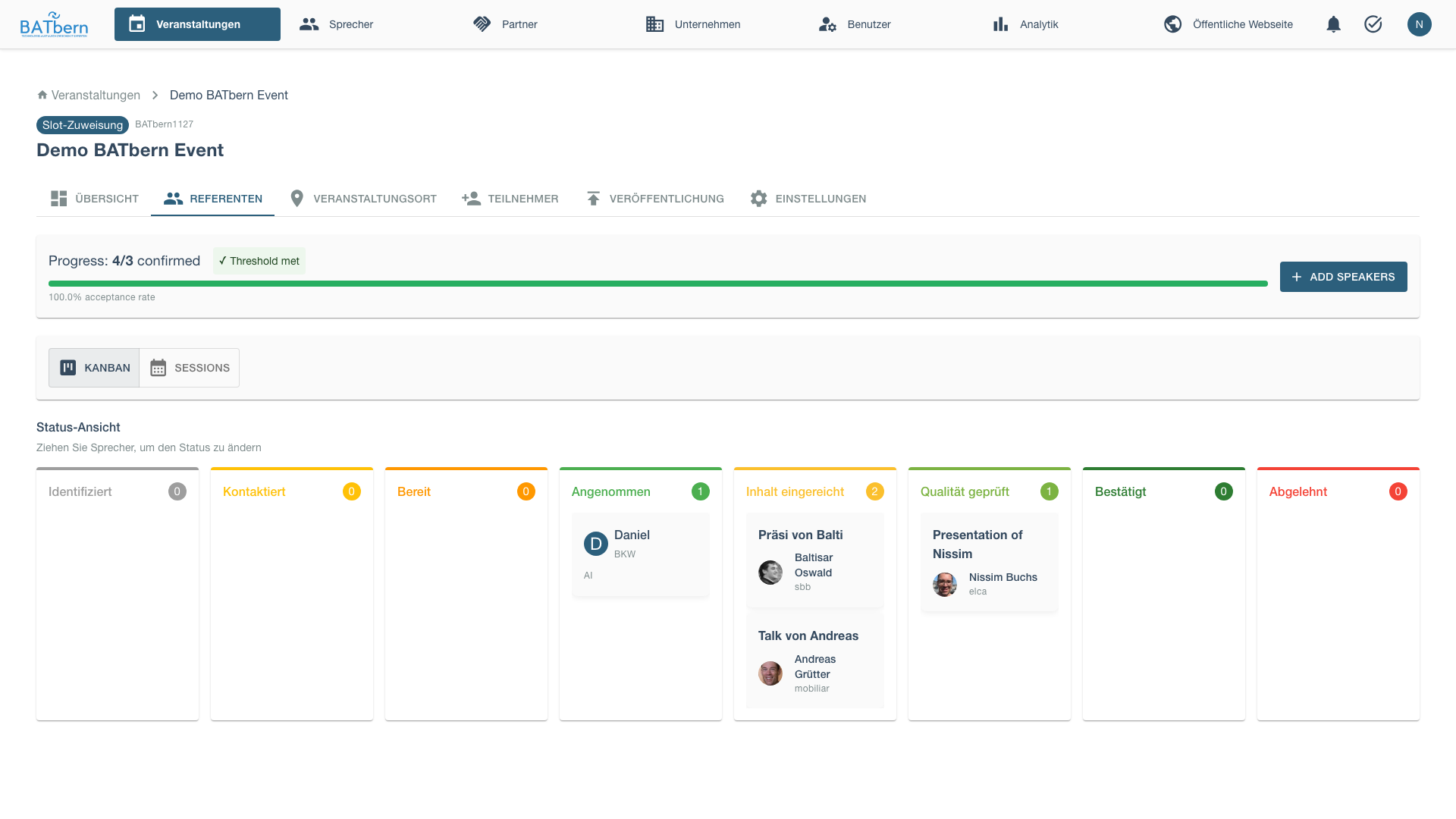Click the Partner handshake icon
Viewport: 1456px width, 819px height.
click(482, 24)
